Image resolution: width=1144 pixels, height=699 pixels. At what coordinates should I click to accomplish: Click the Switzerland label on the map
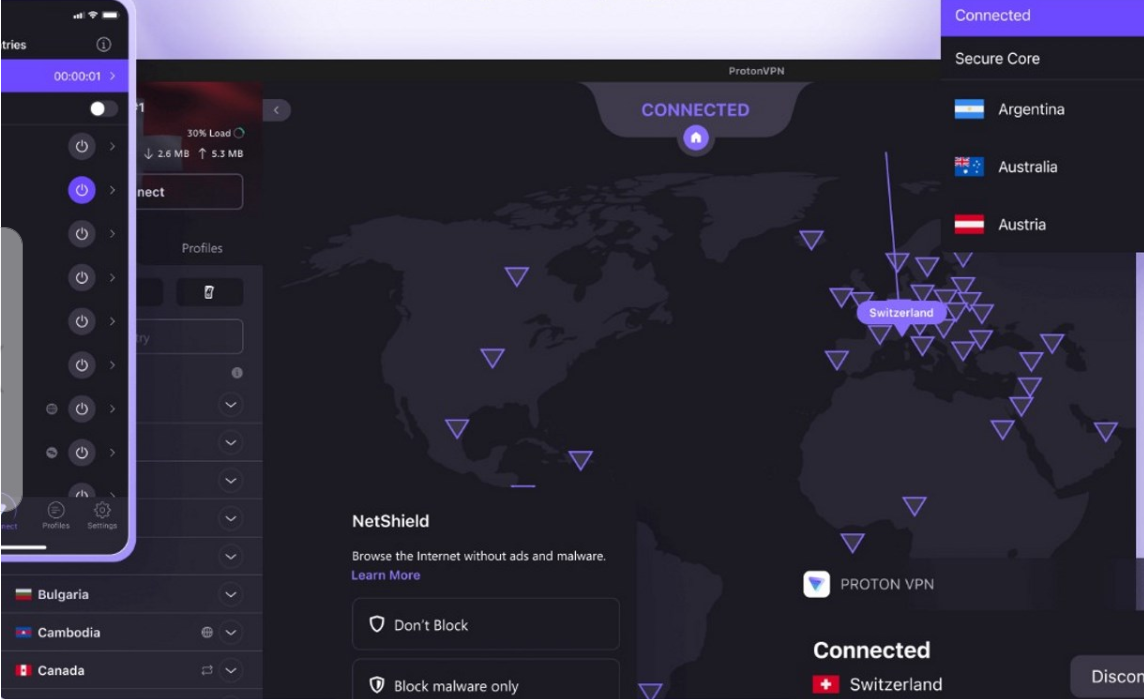pos(901,312)
